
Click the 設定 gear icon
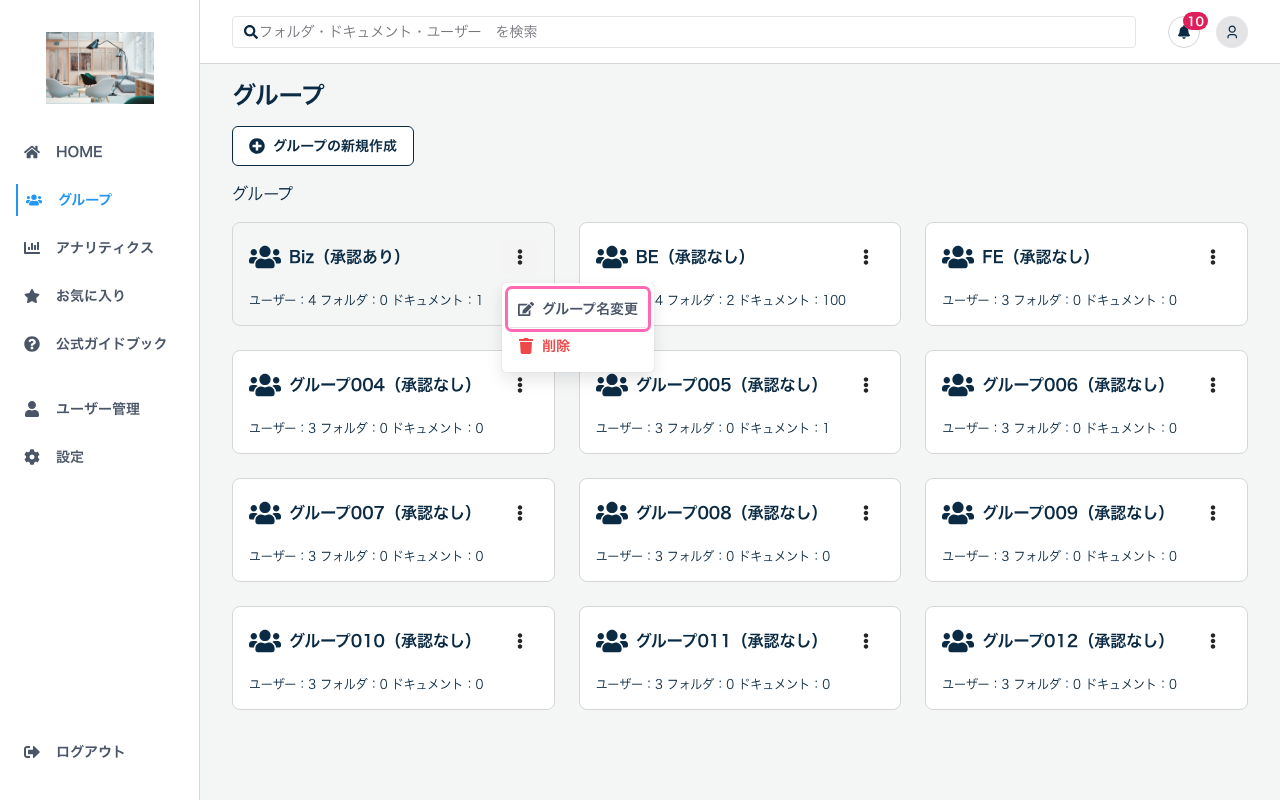[x=32, y=457]
